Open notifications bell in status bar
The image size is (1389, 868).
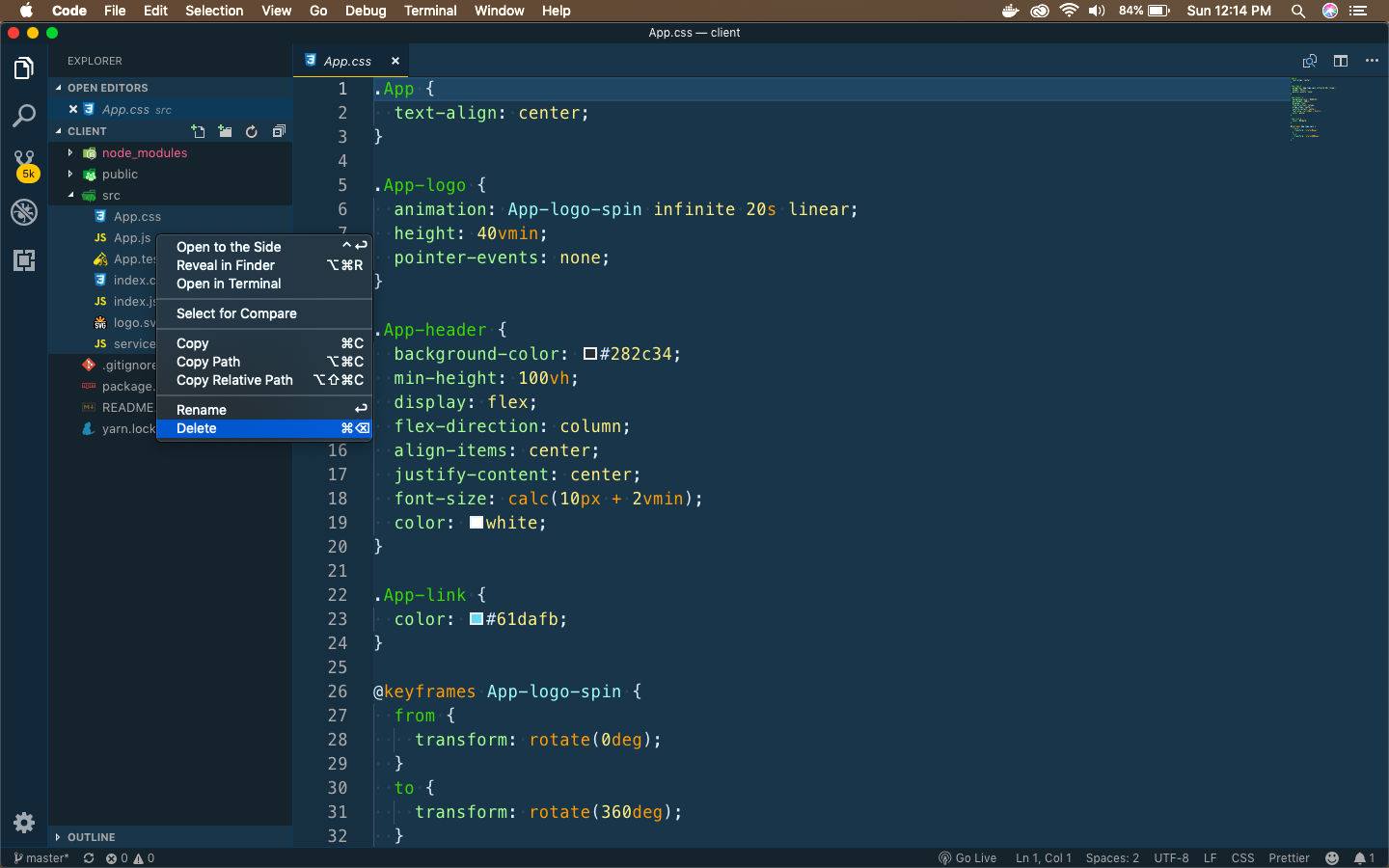[1364, 857]
